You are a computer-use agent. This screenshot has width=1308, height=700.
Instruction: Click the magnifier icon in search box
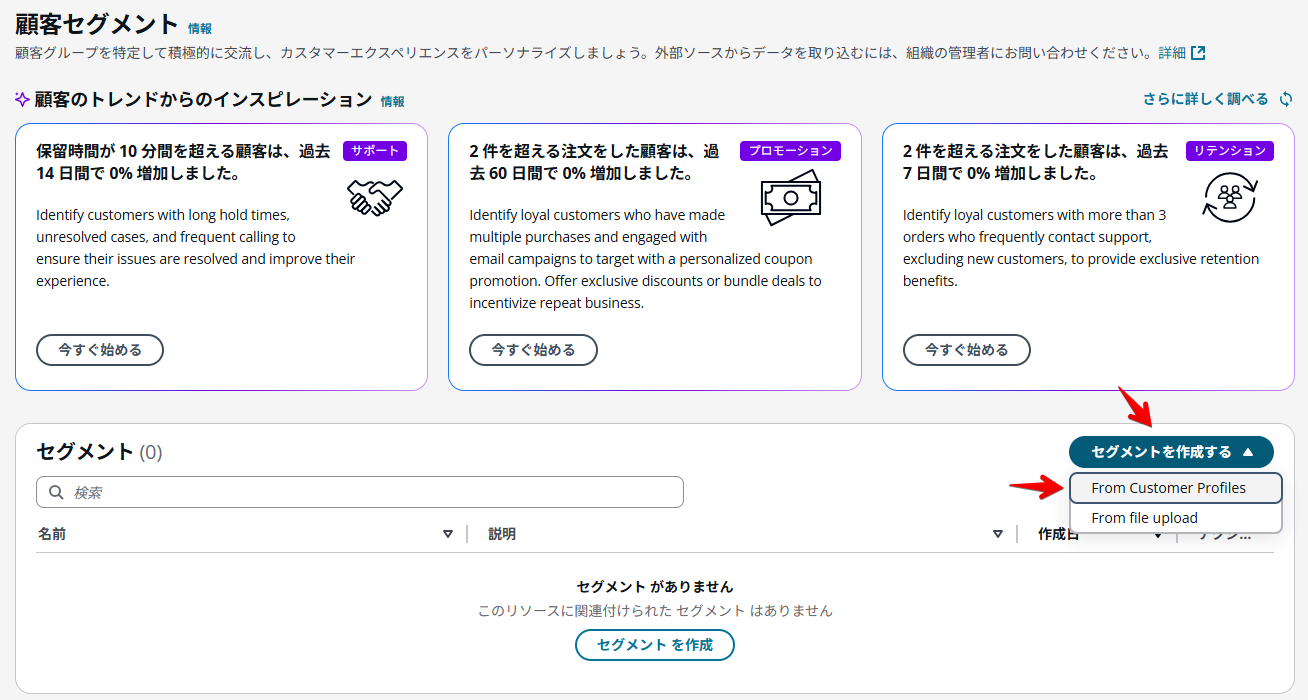[x=56, y=492]
